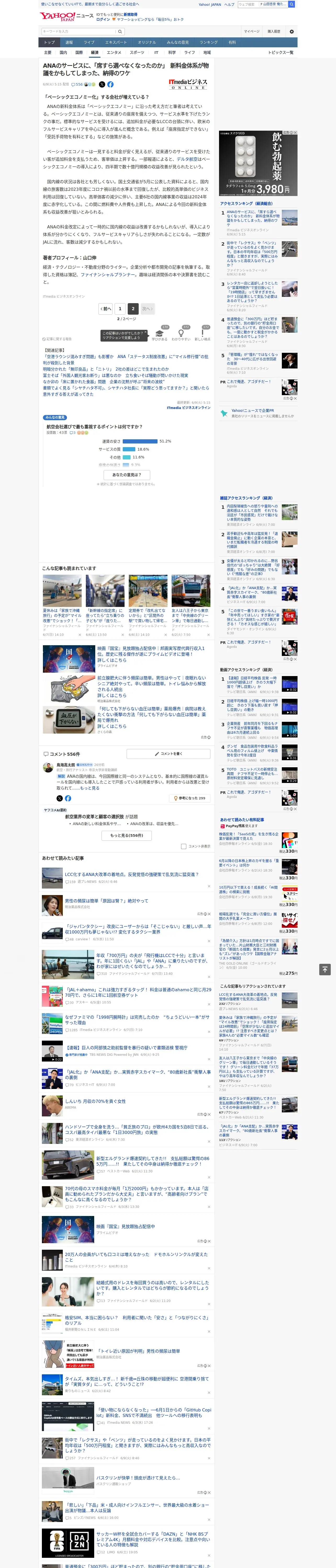Open the ライブ navigation tab
The width and height of the screenshot is (336, 1568).
click(x=89, y=43)
